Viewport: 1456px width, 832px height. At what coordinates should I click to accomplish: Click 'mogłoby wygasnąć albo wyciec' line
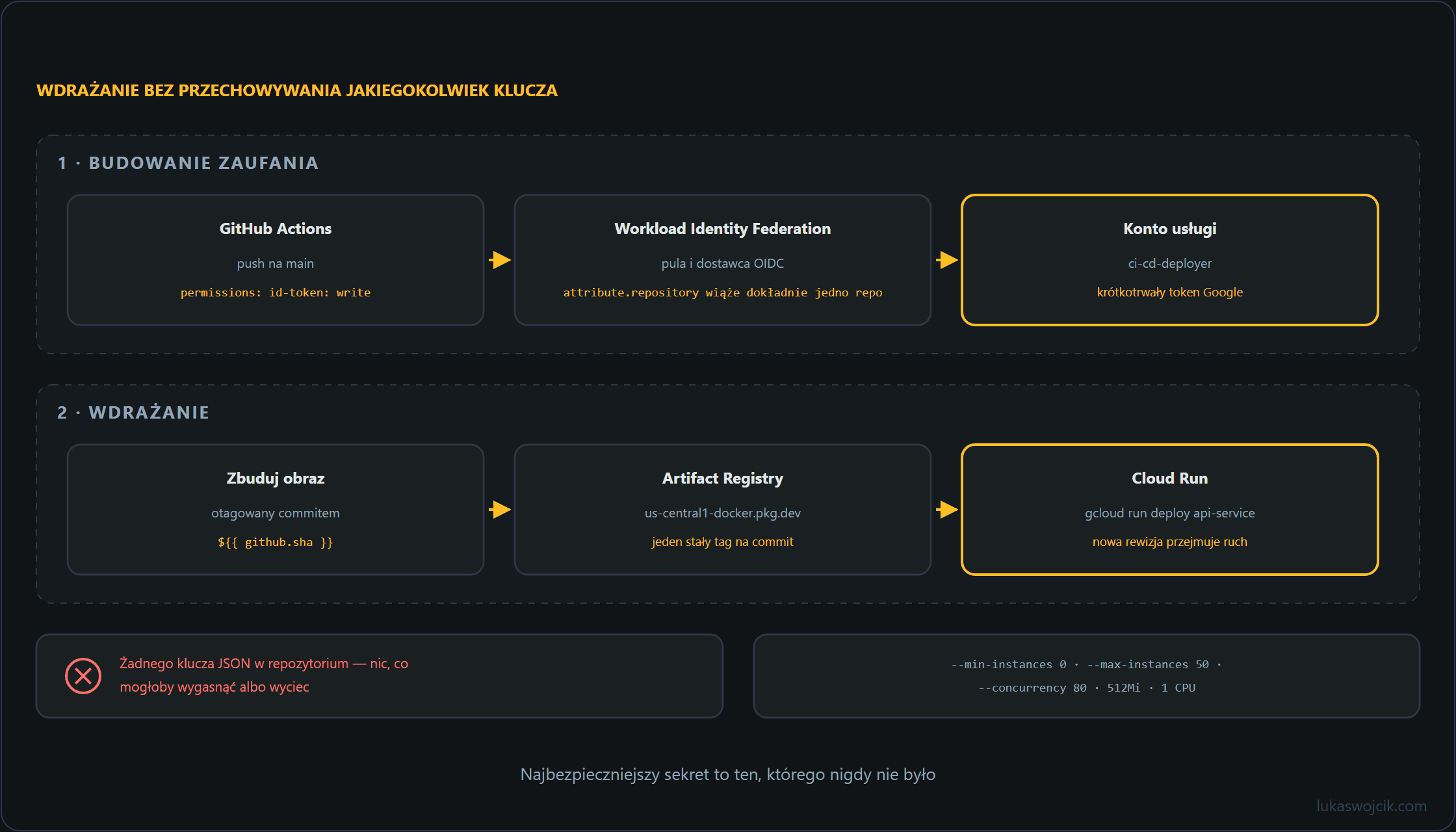pos(214,687)
